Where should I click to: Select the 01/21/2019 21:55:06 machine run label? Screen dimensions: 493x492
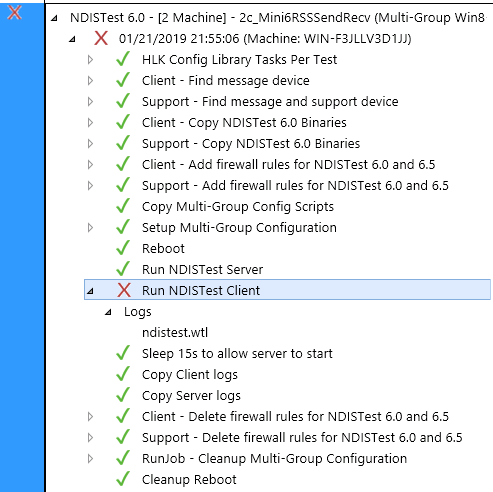[265, 38]
